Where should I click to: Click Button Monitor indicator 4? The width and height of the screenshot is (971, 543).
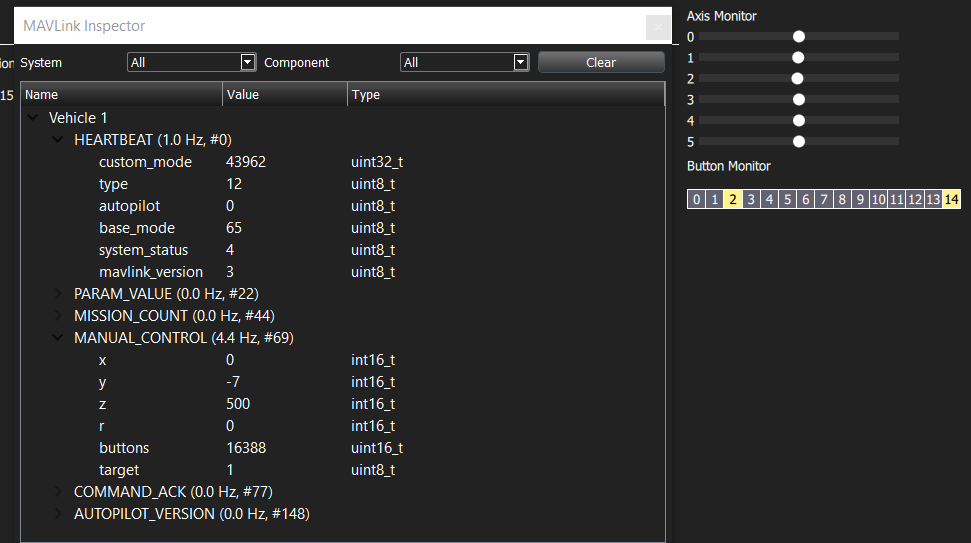tap(770, 199)
